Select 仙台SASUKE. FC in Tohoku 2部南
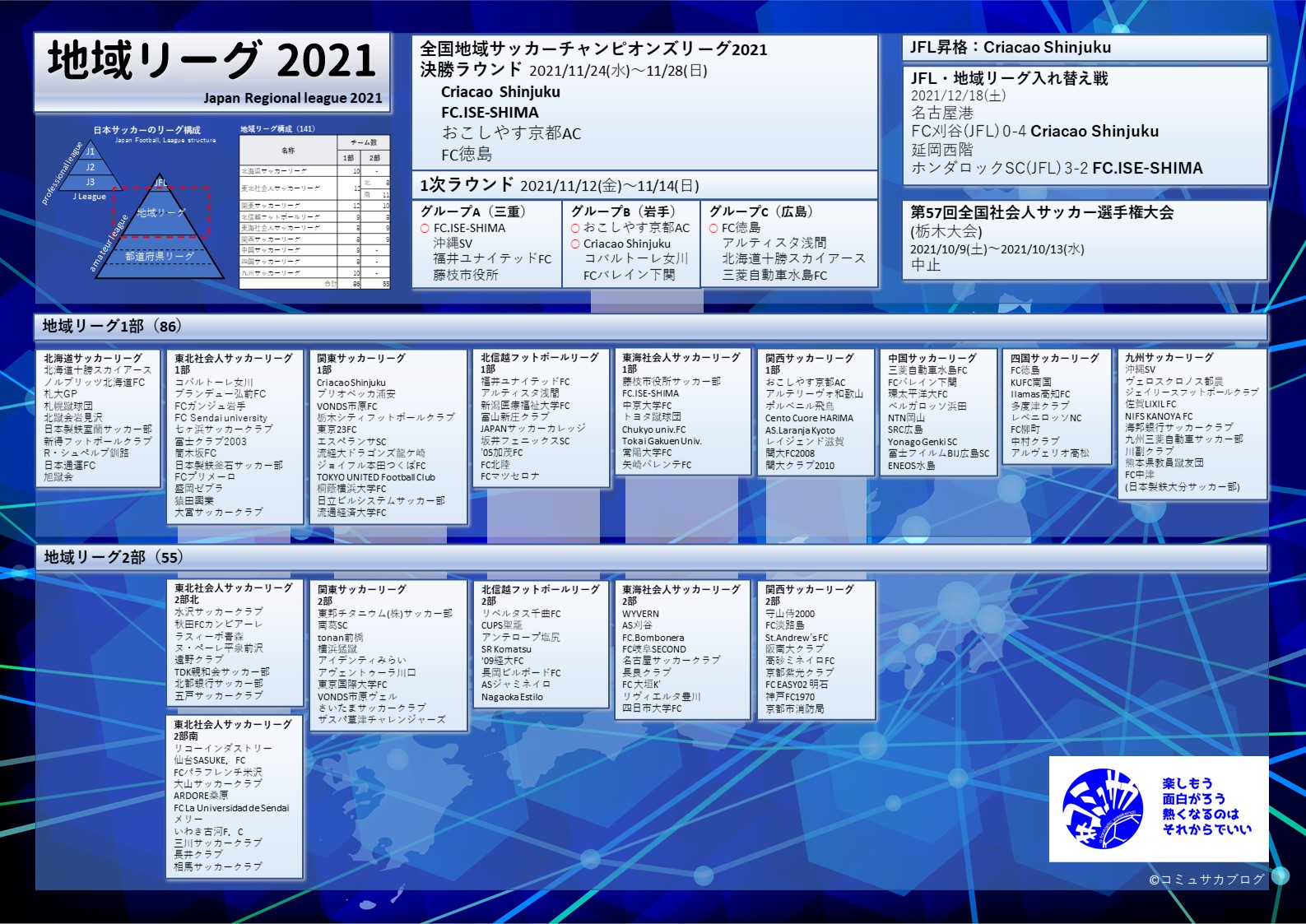 click(209, 760)
